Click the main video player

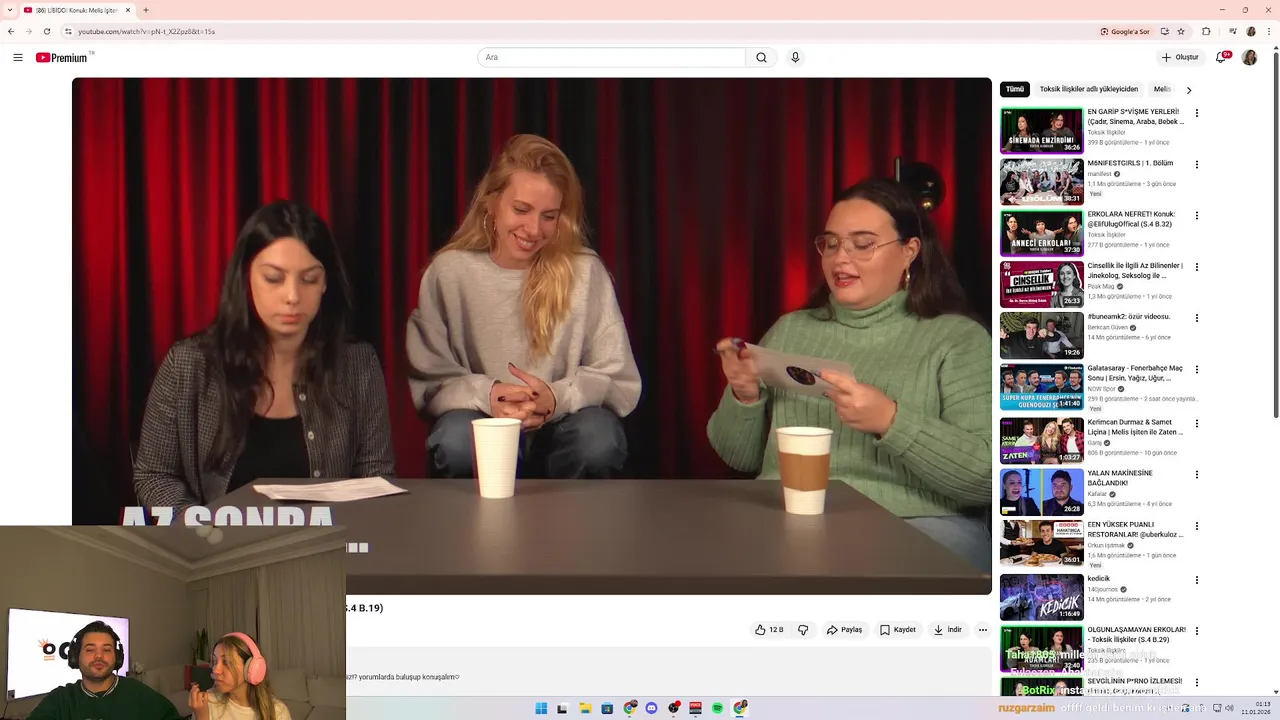coord(532,336)
